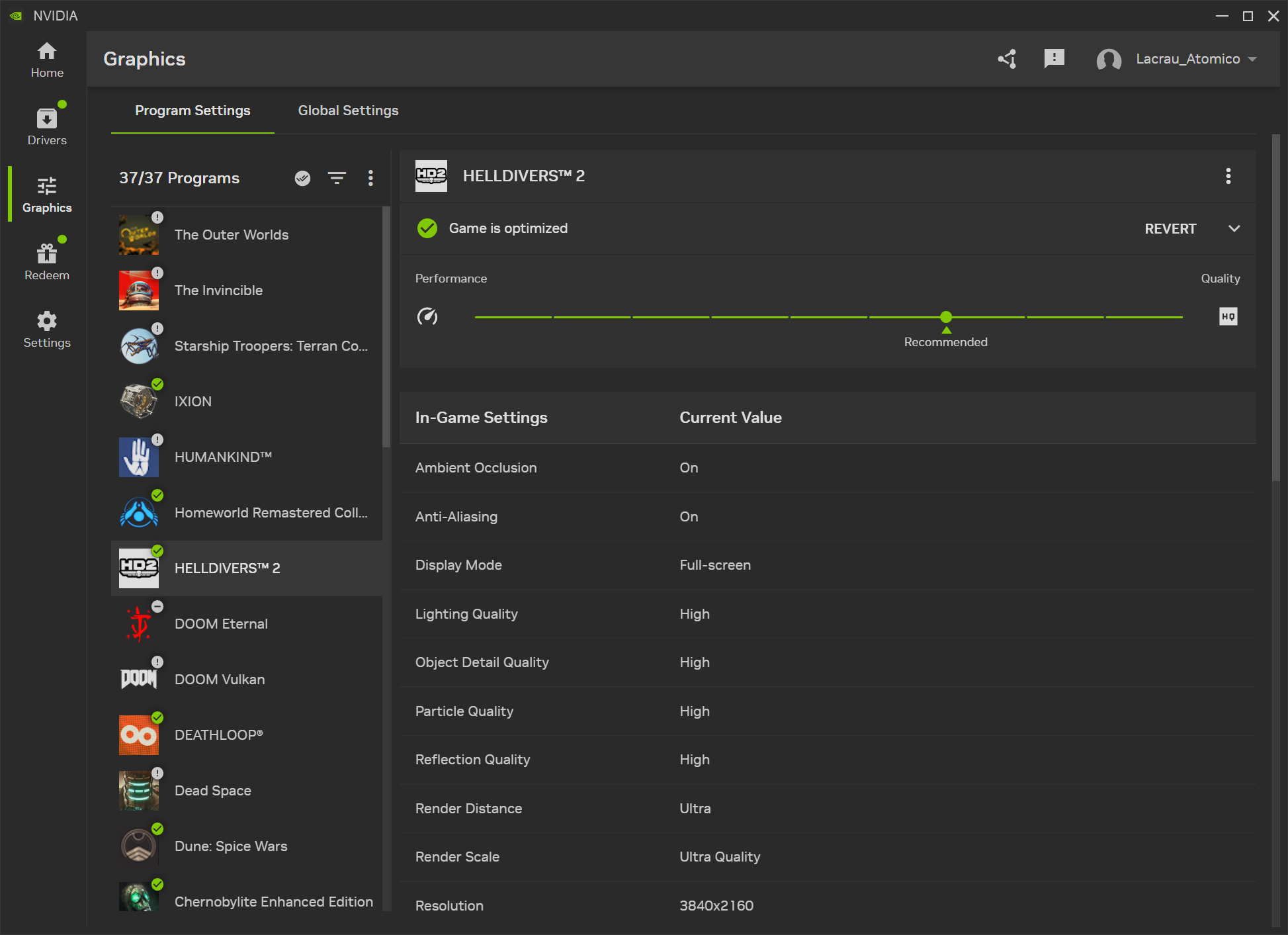The image size is (1288, 935).
Task: Select the Dune: Spice Wars game icon
Action: click(139, 846)
